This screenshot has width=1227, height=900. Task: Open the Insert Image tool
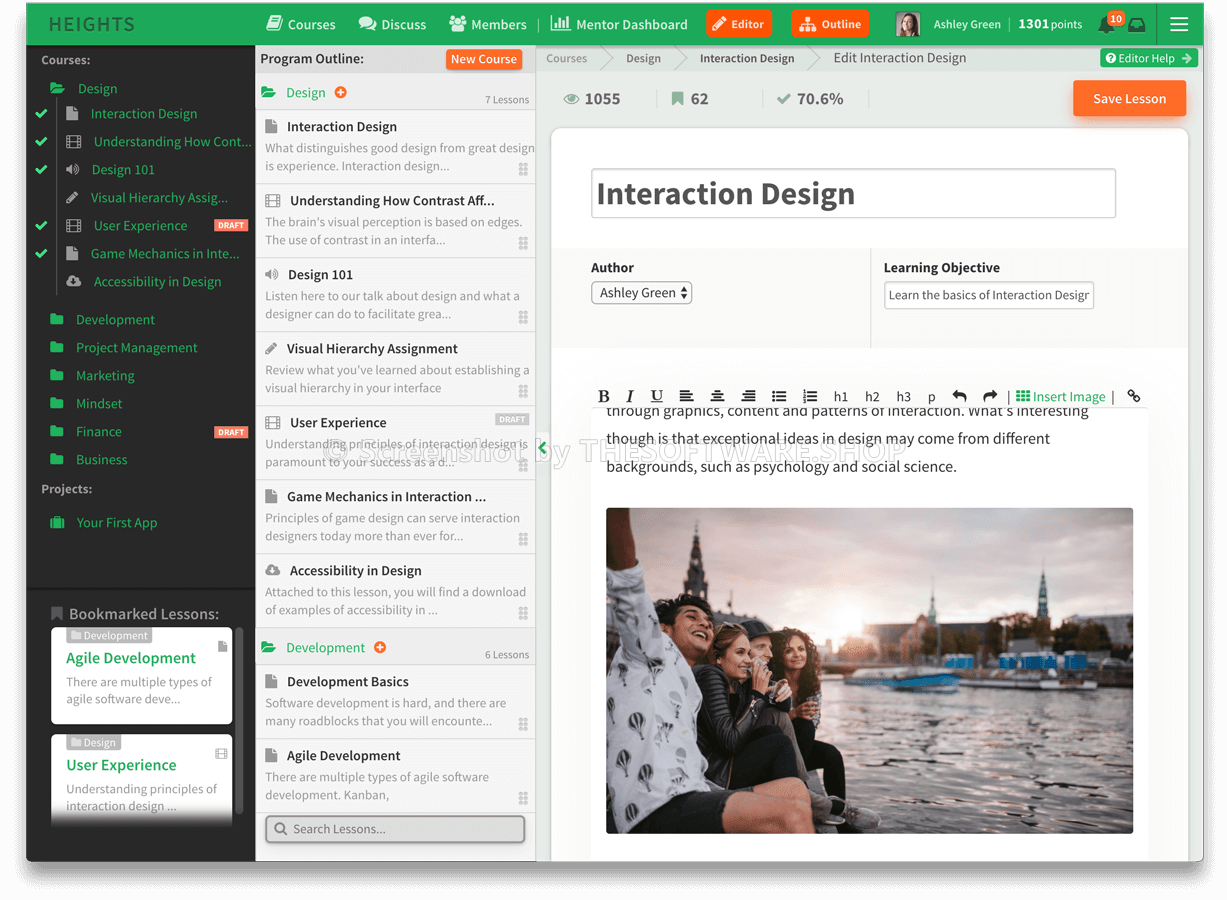coord(1060,396)
